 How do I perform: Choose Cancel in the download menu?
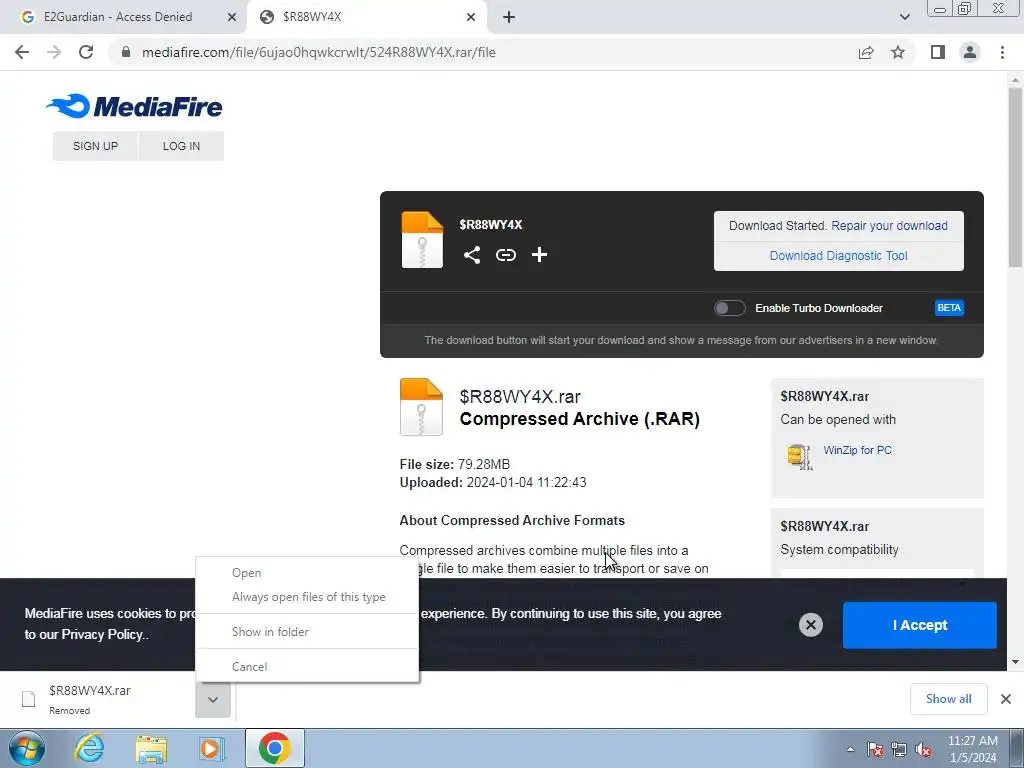[x=307, y=667]
